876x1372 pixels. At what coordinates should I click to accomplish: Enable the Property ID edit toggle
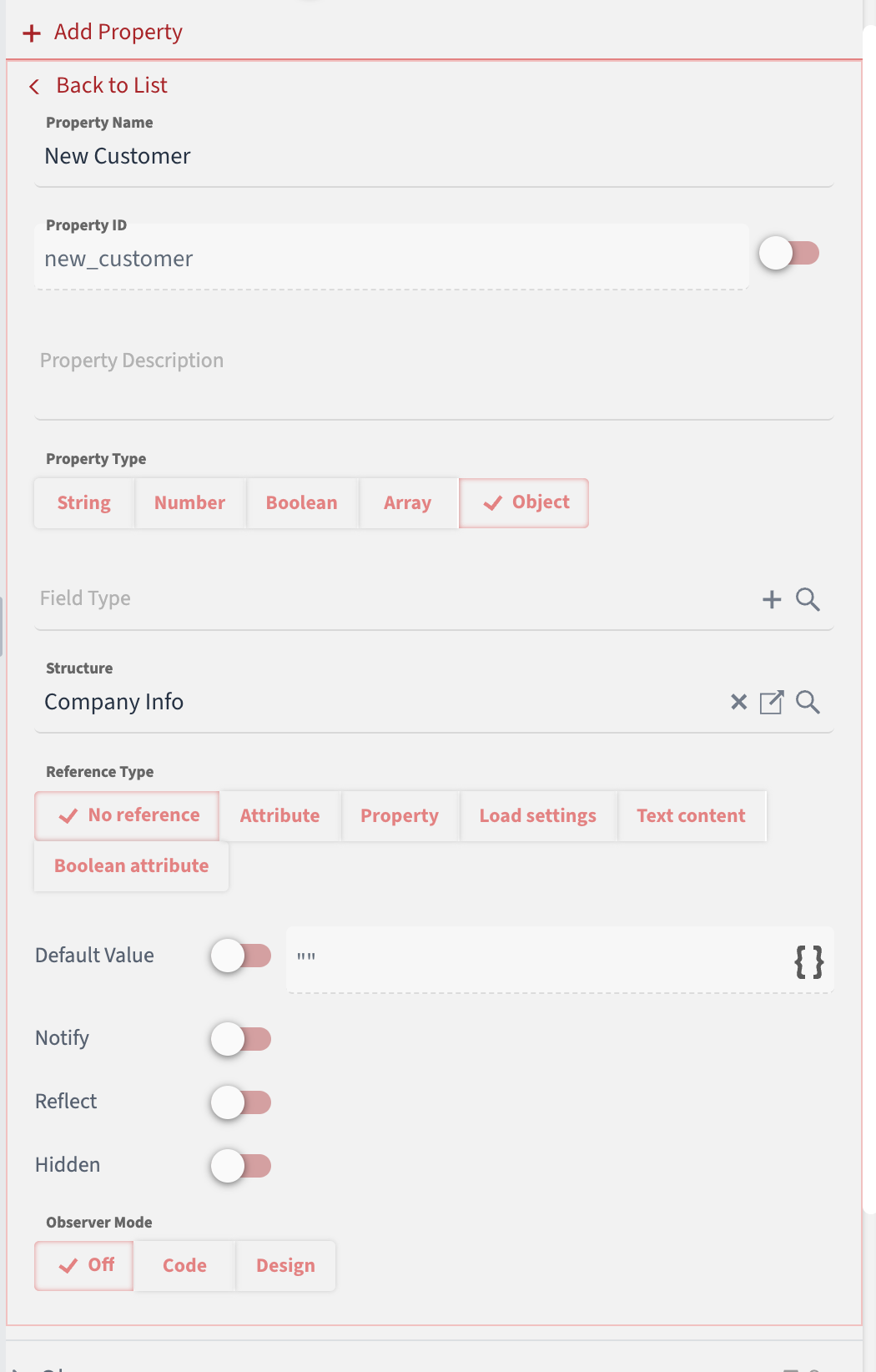click(791, 252)
